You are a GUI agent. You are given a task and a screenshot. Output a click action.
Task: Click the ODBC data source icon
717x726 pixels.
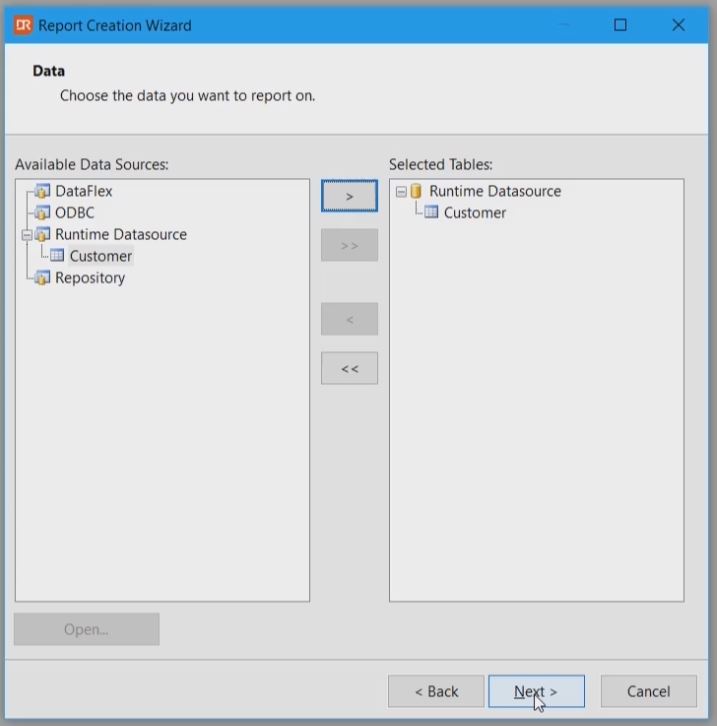click(x=42, y=213)
